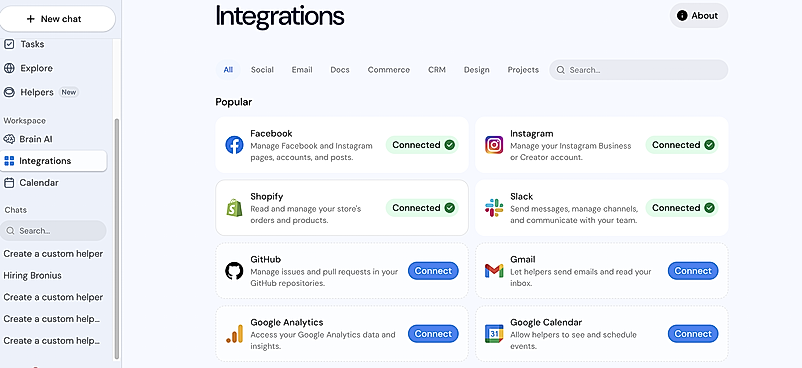Start a New chat
This screenshot has height=368, width=802.
coord(57,19)
